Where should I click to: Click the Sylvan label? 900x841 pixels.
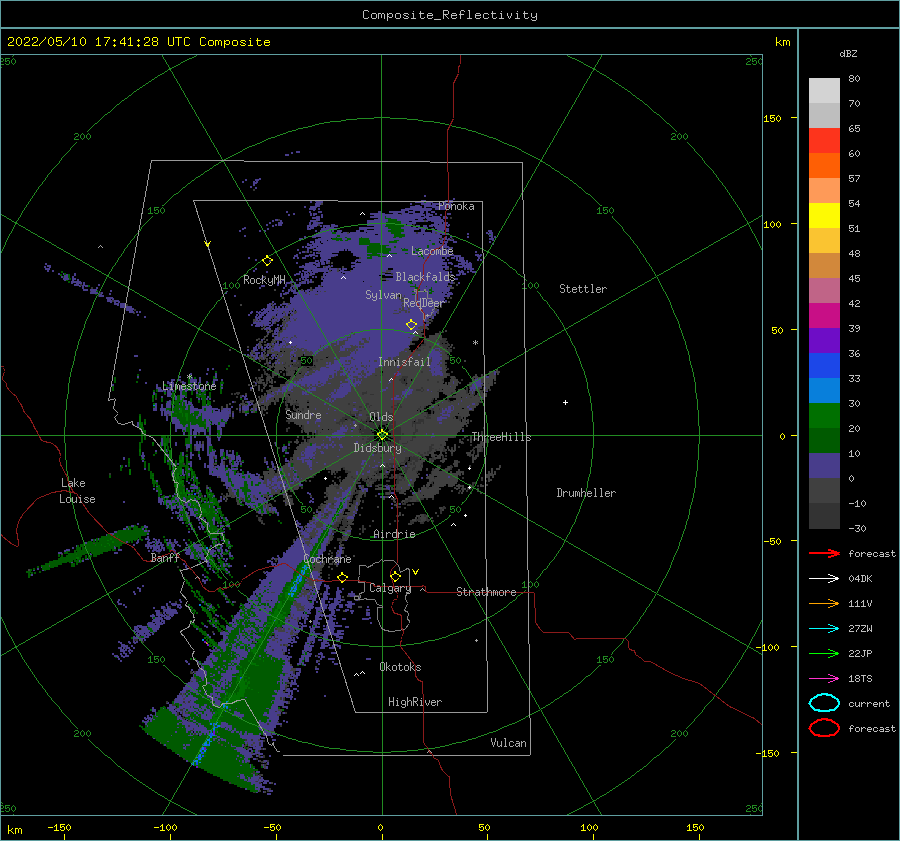click(383, 295)
